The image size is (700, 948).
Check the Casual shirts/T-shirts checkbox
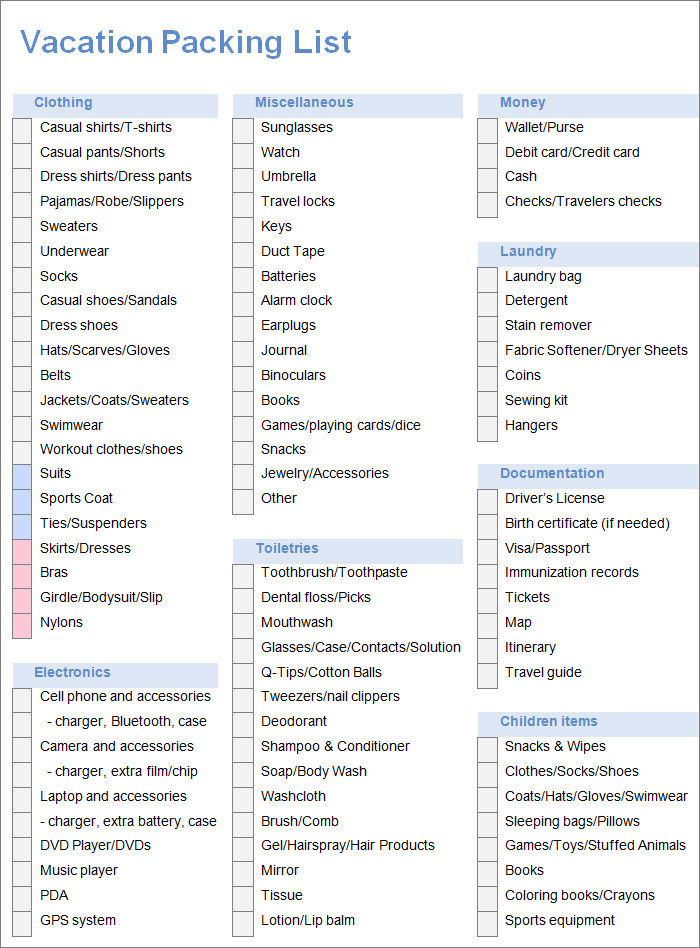click(22, 130)
